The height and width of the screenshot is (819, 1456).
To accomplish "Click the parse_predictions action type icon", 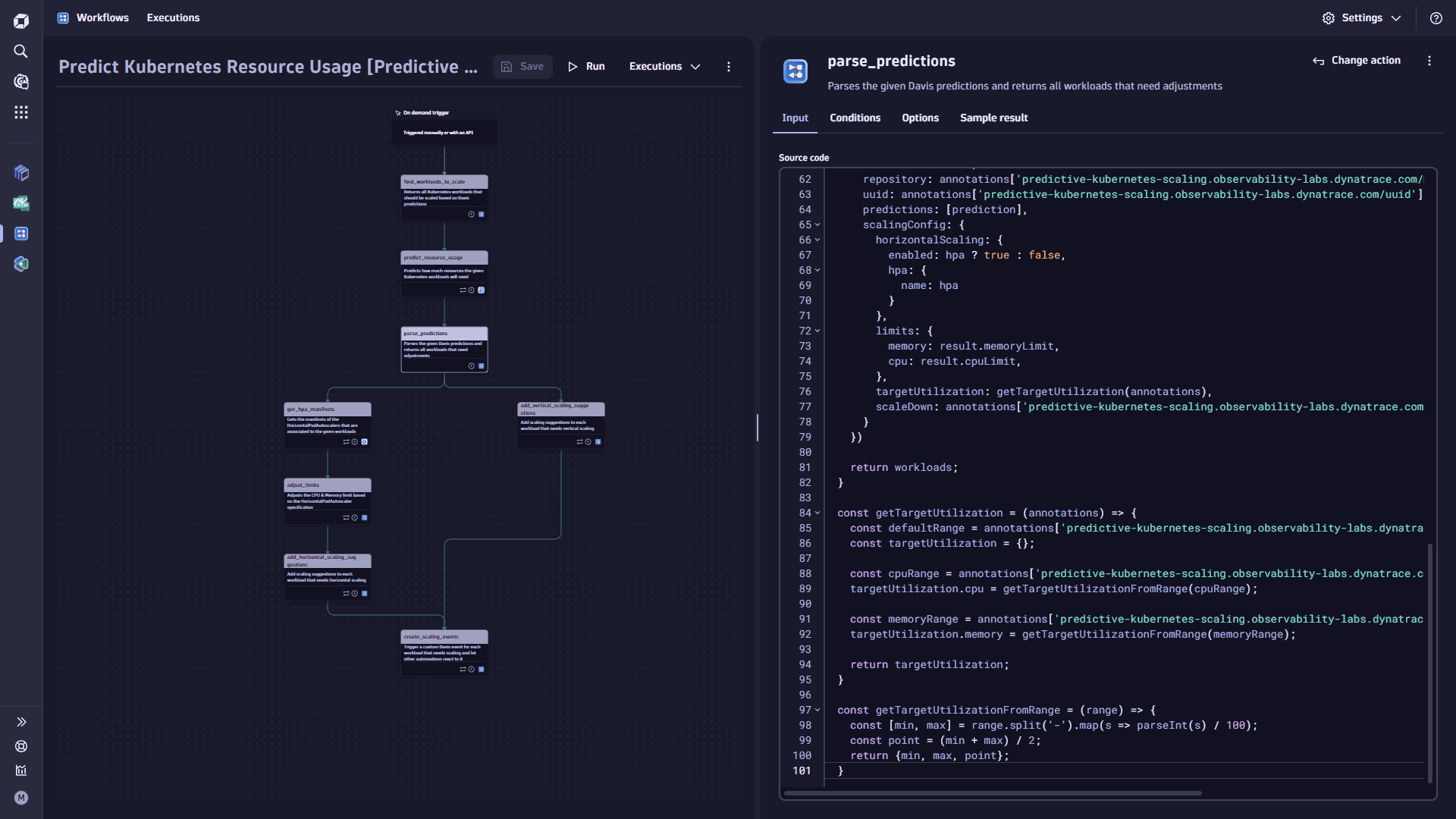I will click(x=795, y=71).
